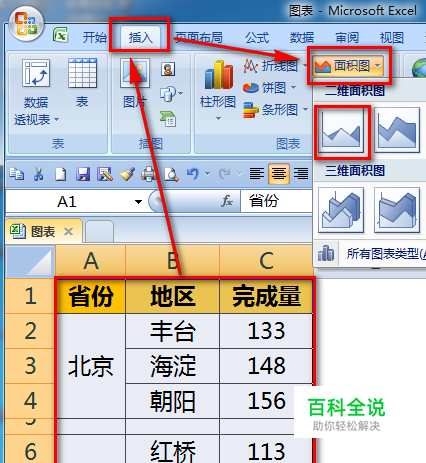Select the first 2D area chart thumbnail
Viewport: 426px width, 463px height.
[x=341, y=130]
